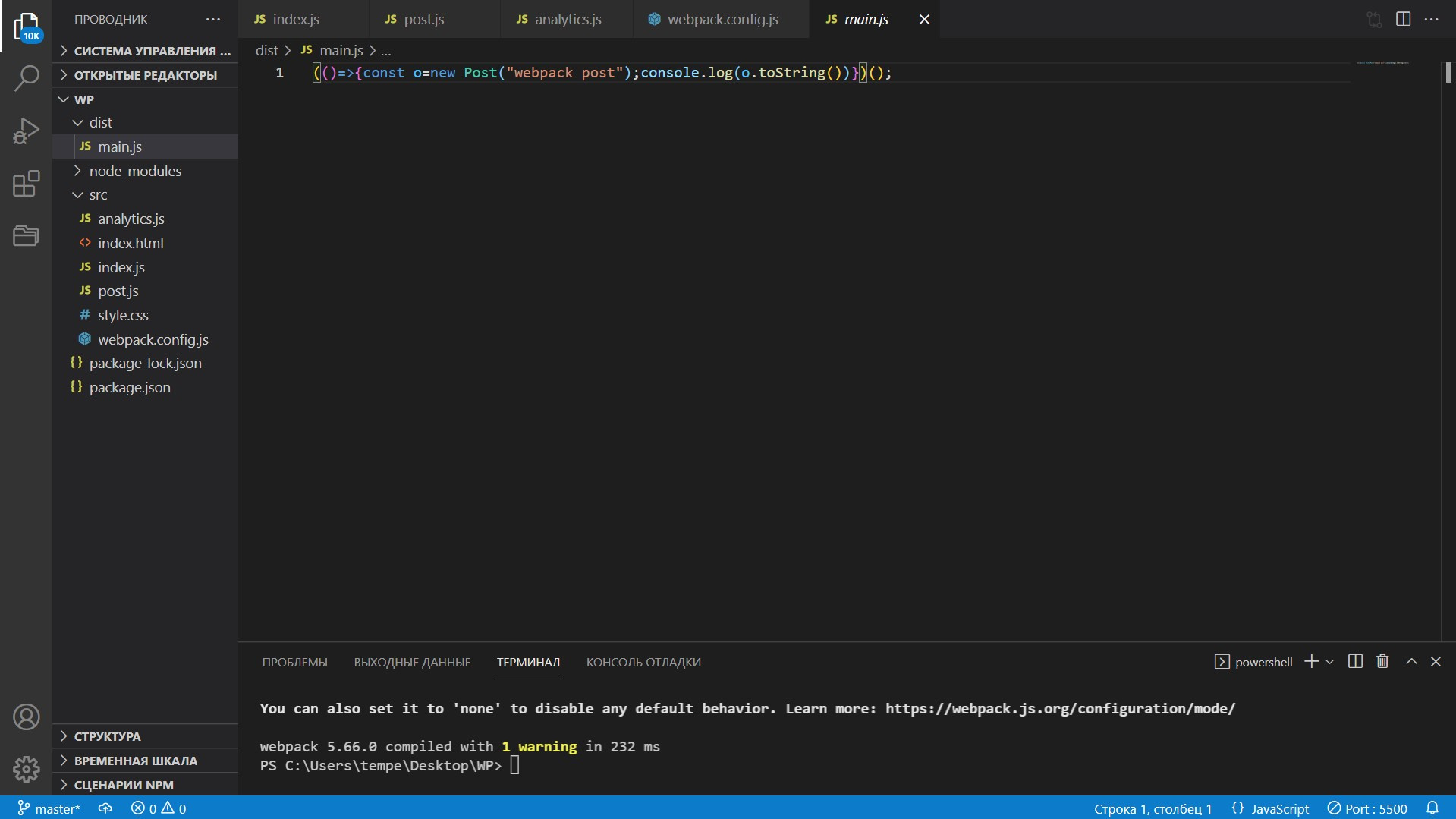Open the ПРОБЛЕМЫ panel tab

click(x=295, y=662)
